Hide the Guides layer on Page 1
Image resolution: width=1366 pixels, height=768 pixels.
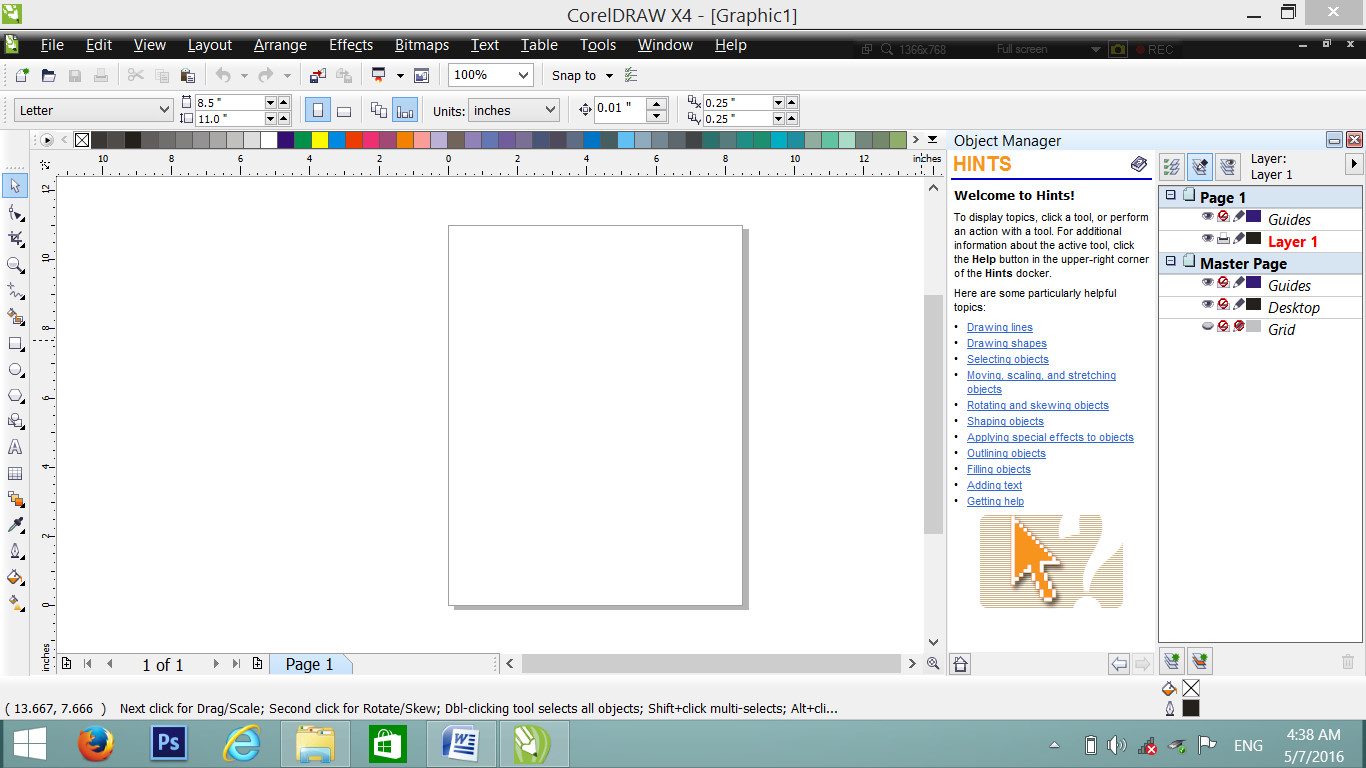coord(1207,215)
